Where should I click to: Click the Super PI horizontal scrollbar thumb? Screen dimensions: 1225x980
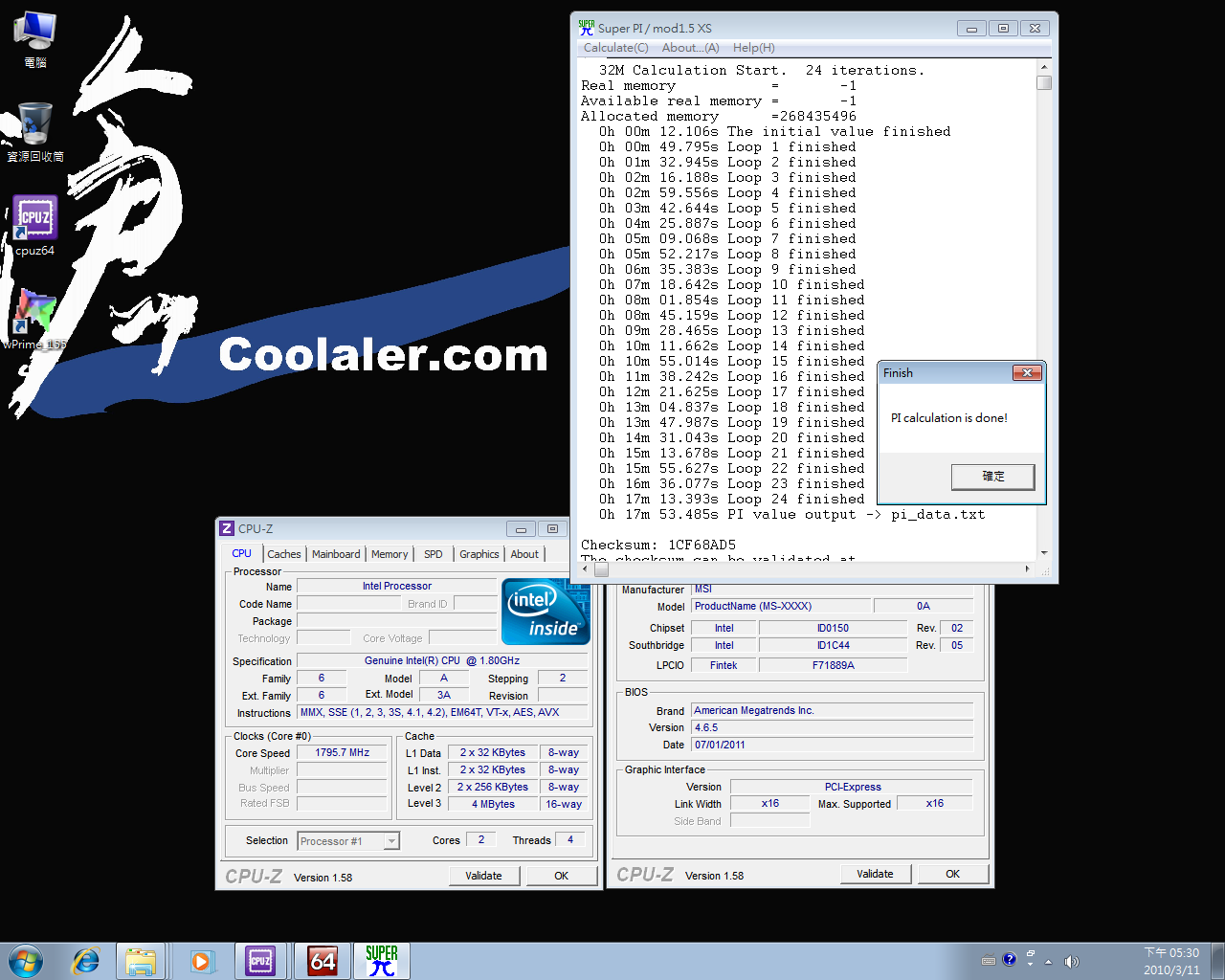(601, 568)
